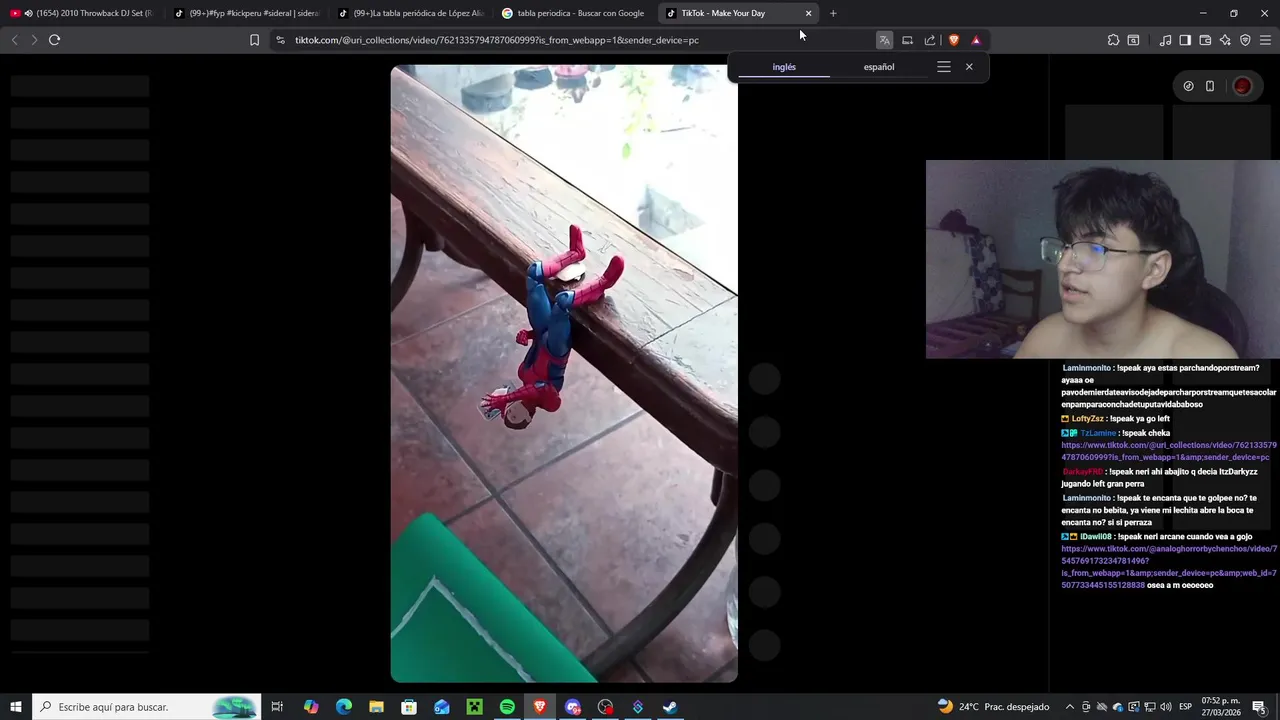Click the 'Escribe aquí para buscar' search box
Viewport: 1280px width, 720px height.
[147, 707]
